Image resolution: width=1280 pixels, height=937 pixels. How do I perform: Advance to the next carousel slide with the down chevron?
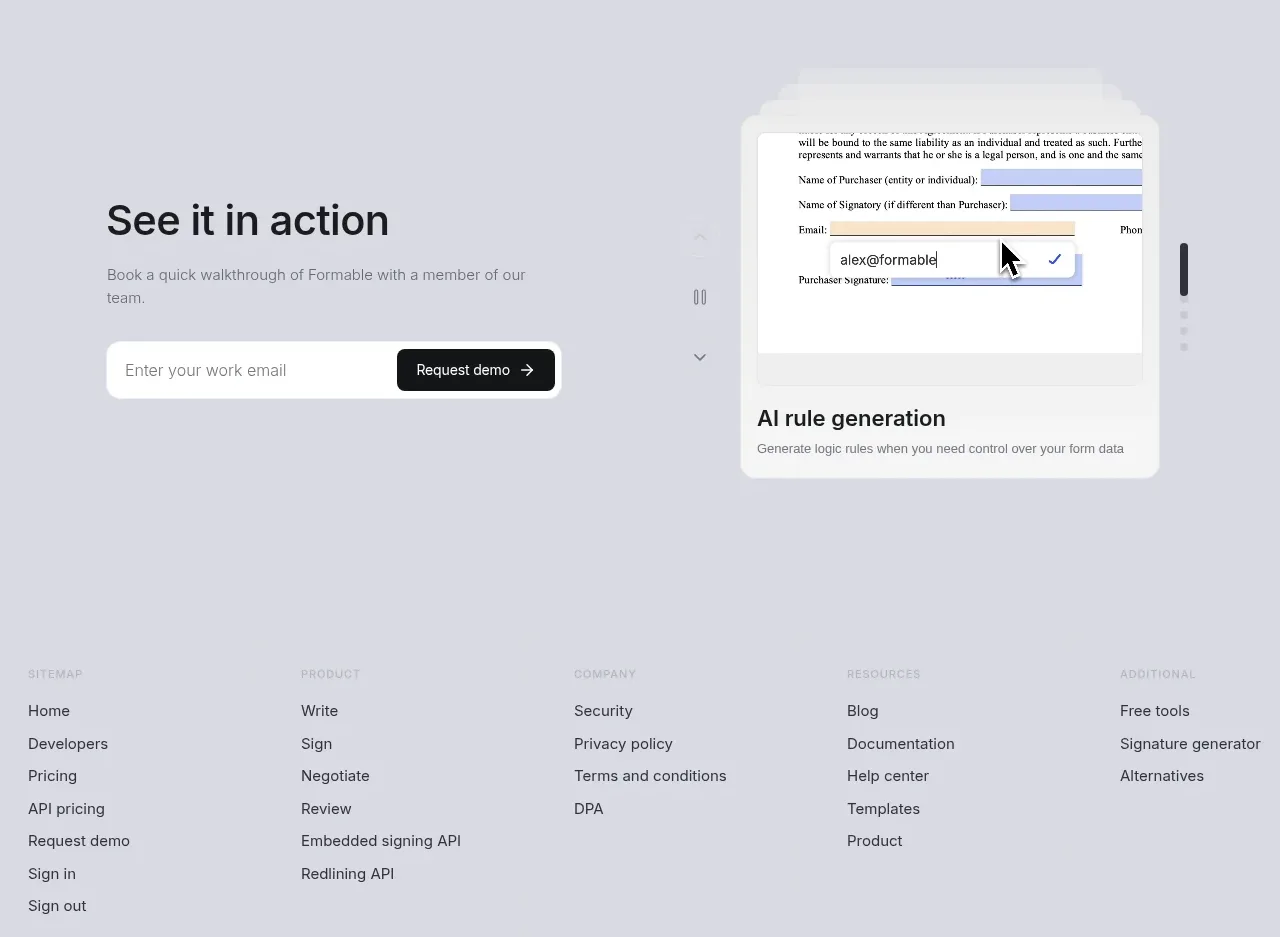[x=700, y=357]
